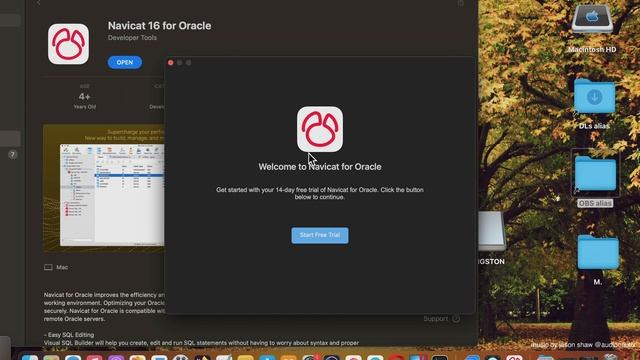640x360 pixels.
Task: Click the Start Free Trial button
Action: click(320, 235)
